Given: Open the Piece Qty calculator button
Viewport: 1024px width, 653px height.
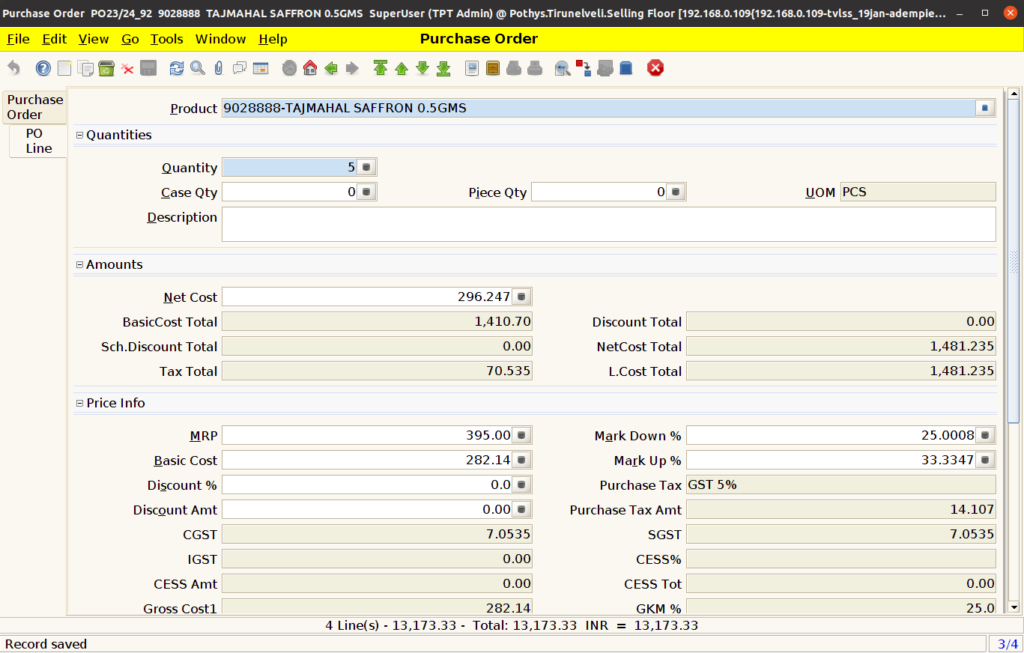Looking at the screenshot, I should [676, 192].
